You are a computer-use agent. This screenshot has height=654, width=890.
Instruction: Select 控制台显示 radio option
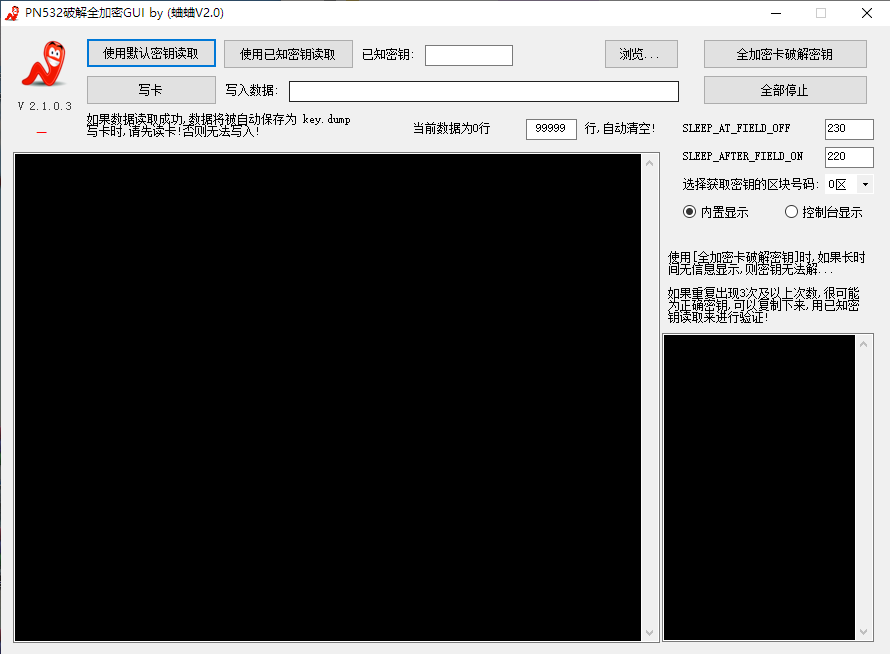pyautogui.click(x=824, y=212)
